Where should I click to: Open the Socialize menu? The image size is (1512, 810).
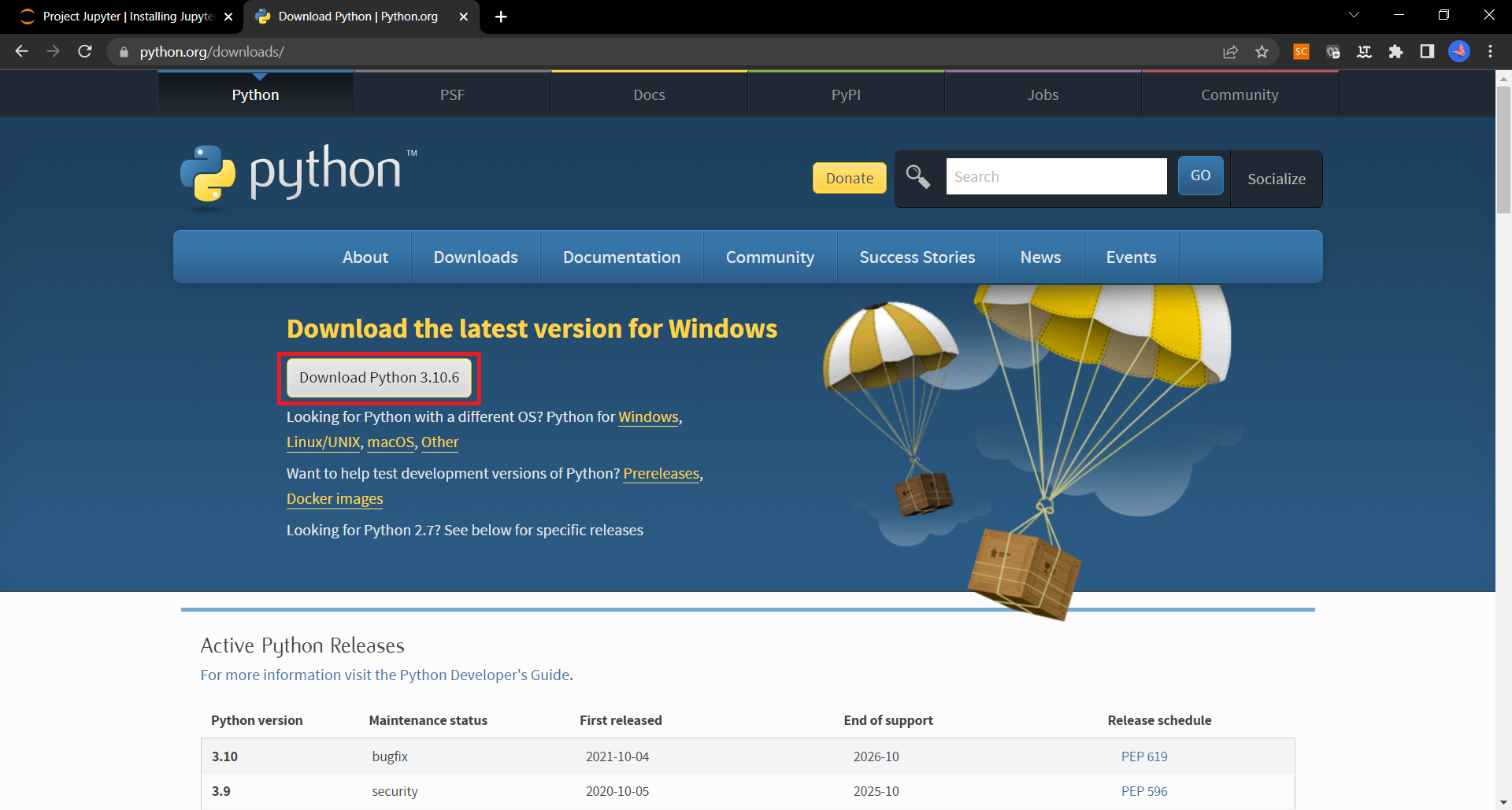click(x=1277, y=179)
